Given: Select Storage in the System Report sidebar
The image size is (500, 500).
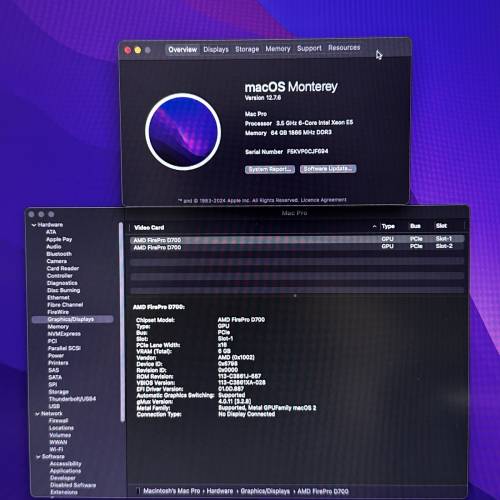Looking at the screenshot, I should [x=59, y=392].
